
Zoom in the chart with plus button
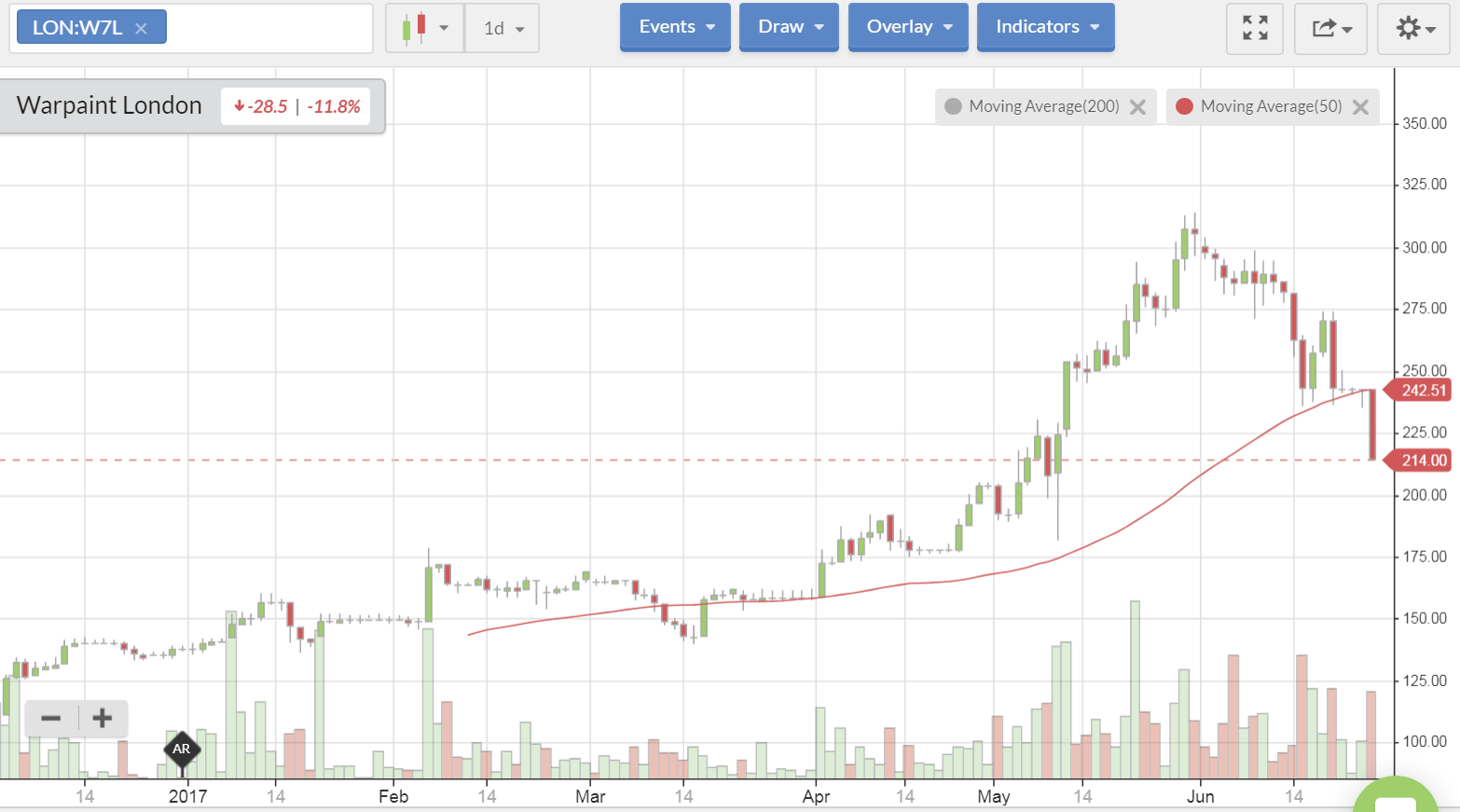pos(103,718)
